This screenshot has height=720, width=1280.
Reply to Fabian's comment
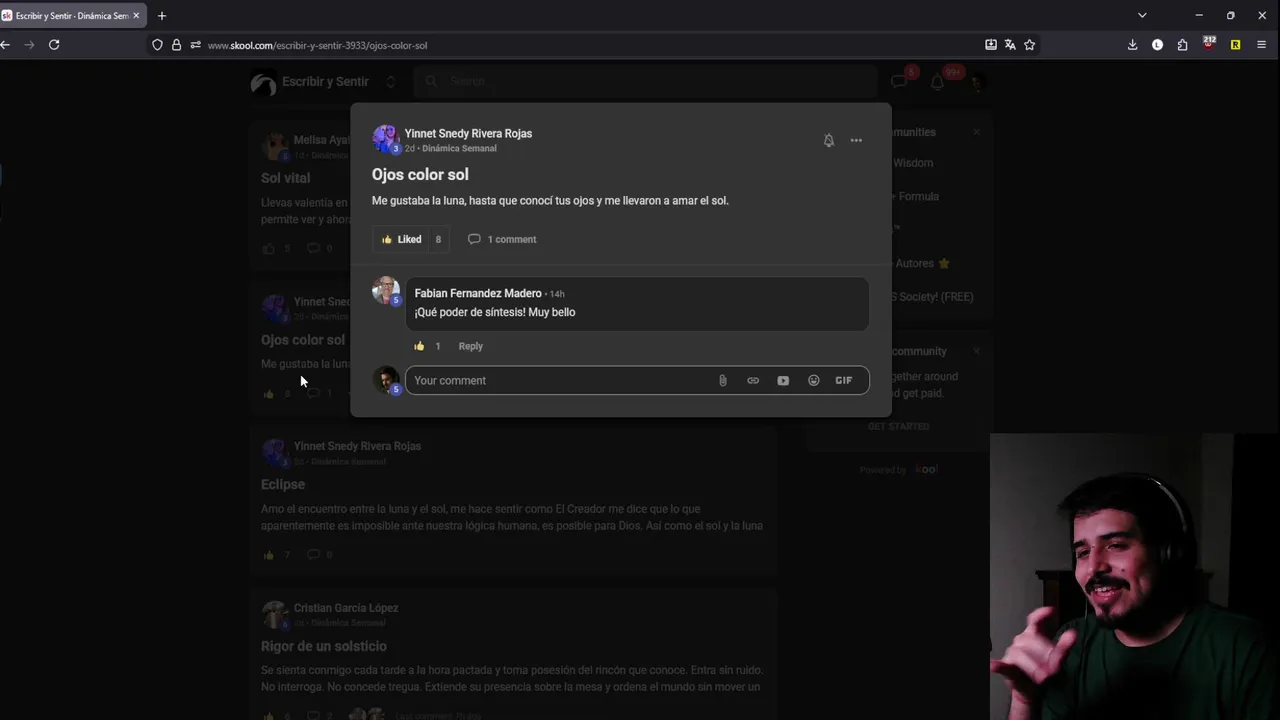point(470,346)
